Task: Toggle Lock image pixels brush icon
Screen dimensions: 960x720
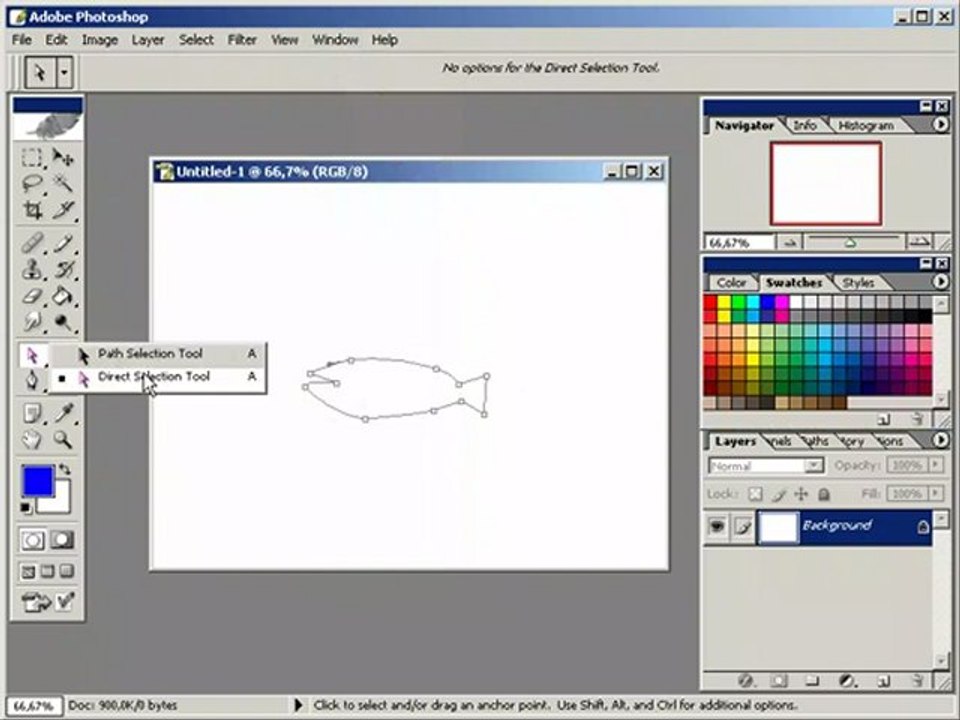Action: click(779, 493)
